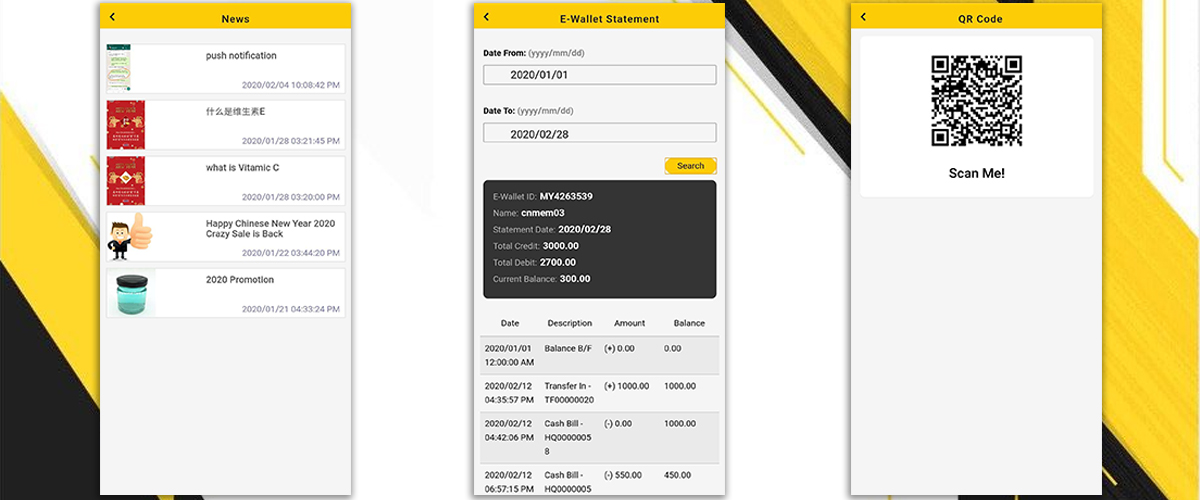Open the 'what is Vitamic C' news item

pos(226,180)
